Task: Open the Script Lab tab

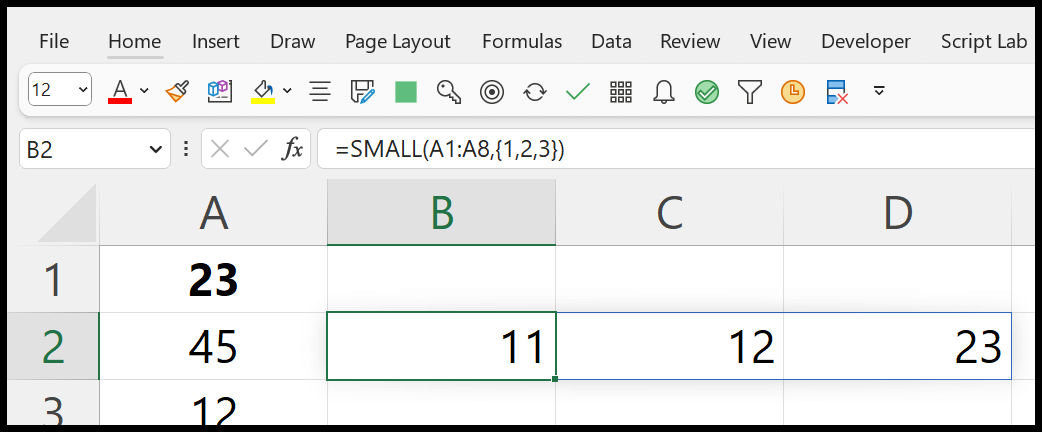Action: click(x=984, y=42)
